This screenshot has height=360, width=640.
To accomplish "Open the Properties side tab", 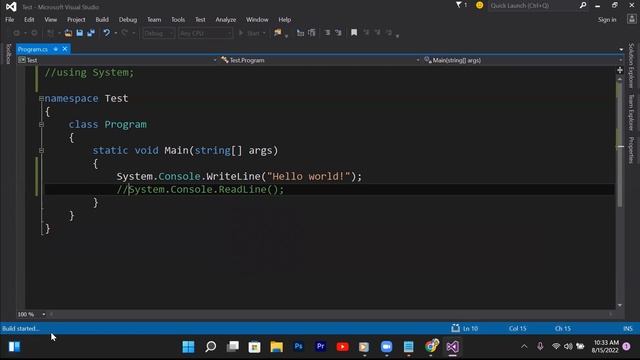I will coord(631,150).
